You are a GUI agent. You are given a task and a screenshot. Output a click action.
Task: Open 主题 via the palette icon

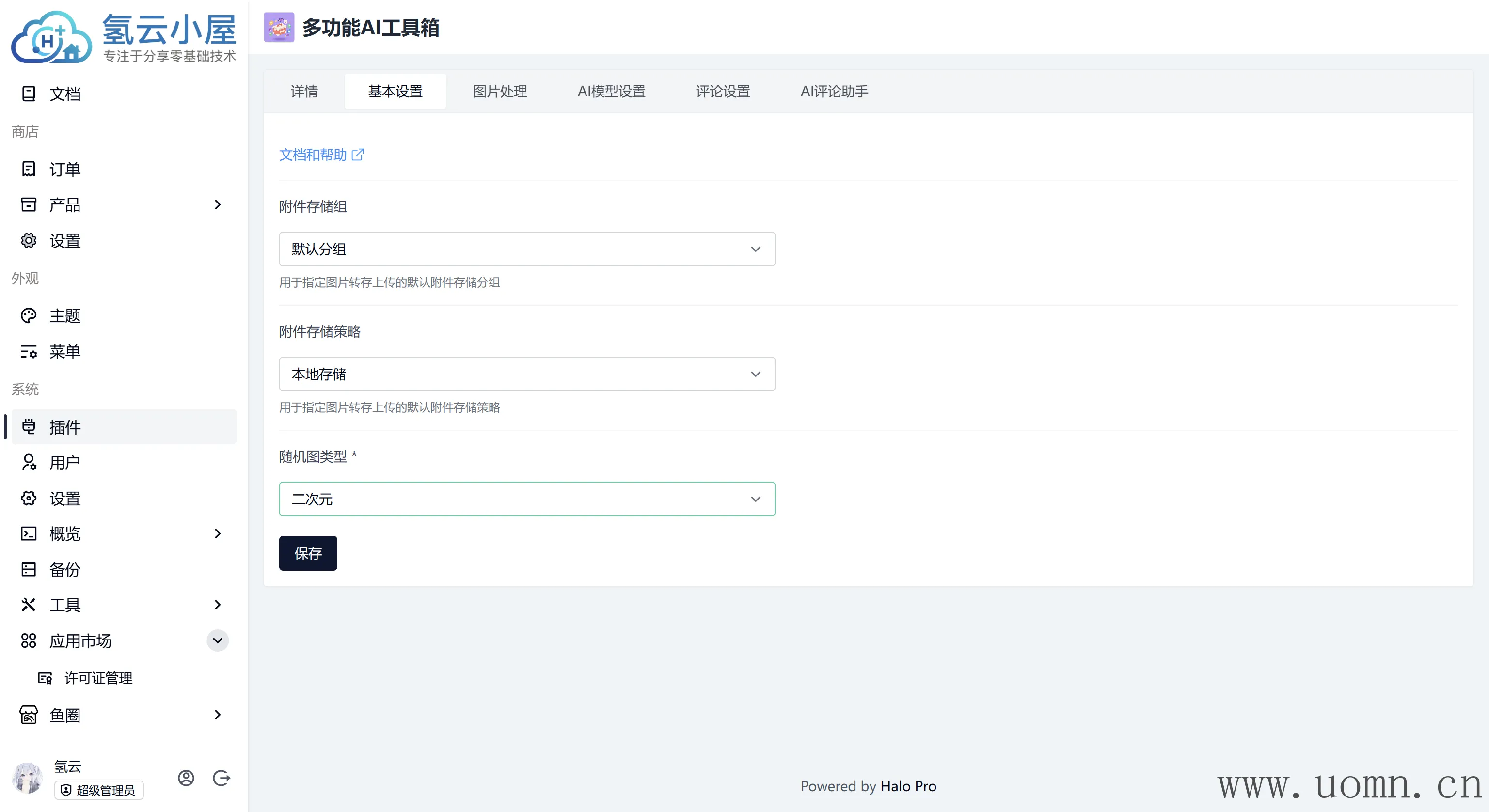click(x=28, y=315)
